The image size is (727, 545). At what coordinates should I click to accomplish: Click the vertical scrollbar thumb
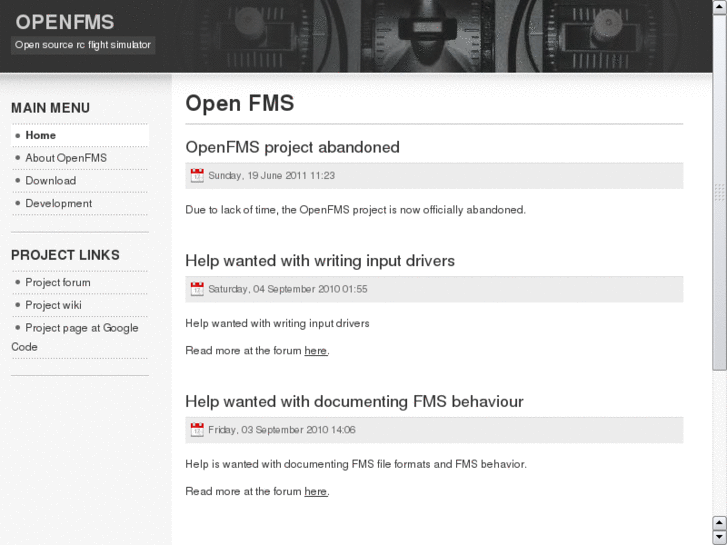(720, 192)
